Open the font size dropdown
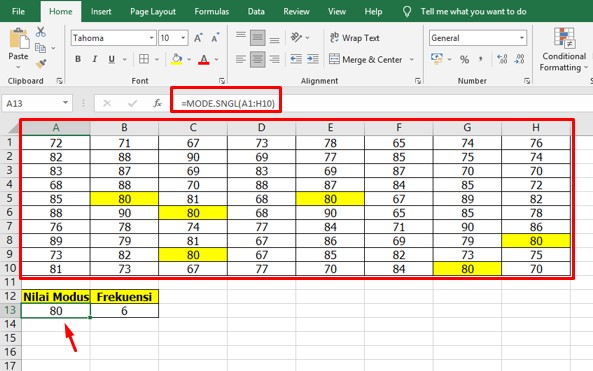Image resolution: width=593 pixels, height=371 pixels. [x=183, y=38]
